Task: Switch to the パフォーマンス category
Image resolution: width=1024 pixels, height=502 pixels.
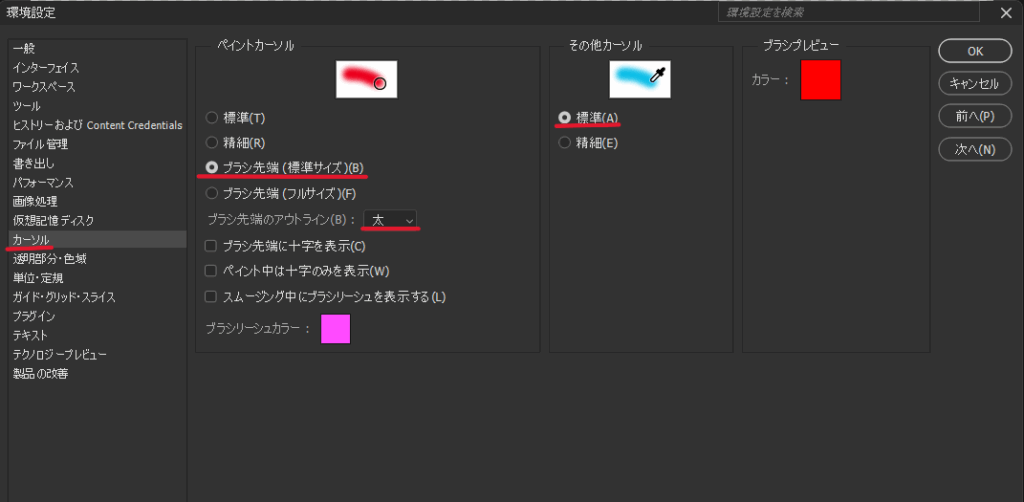Action: [43, 183]
